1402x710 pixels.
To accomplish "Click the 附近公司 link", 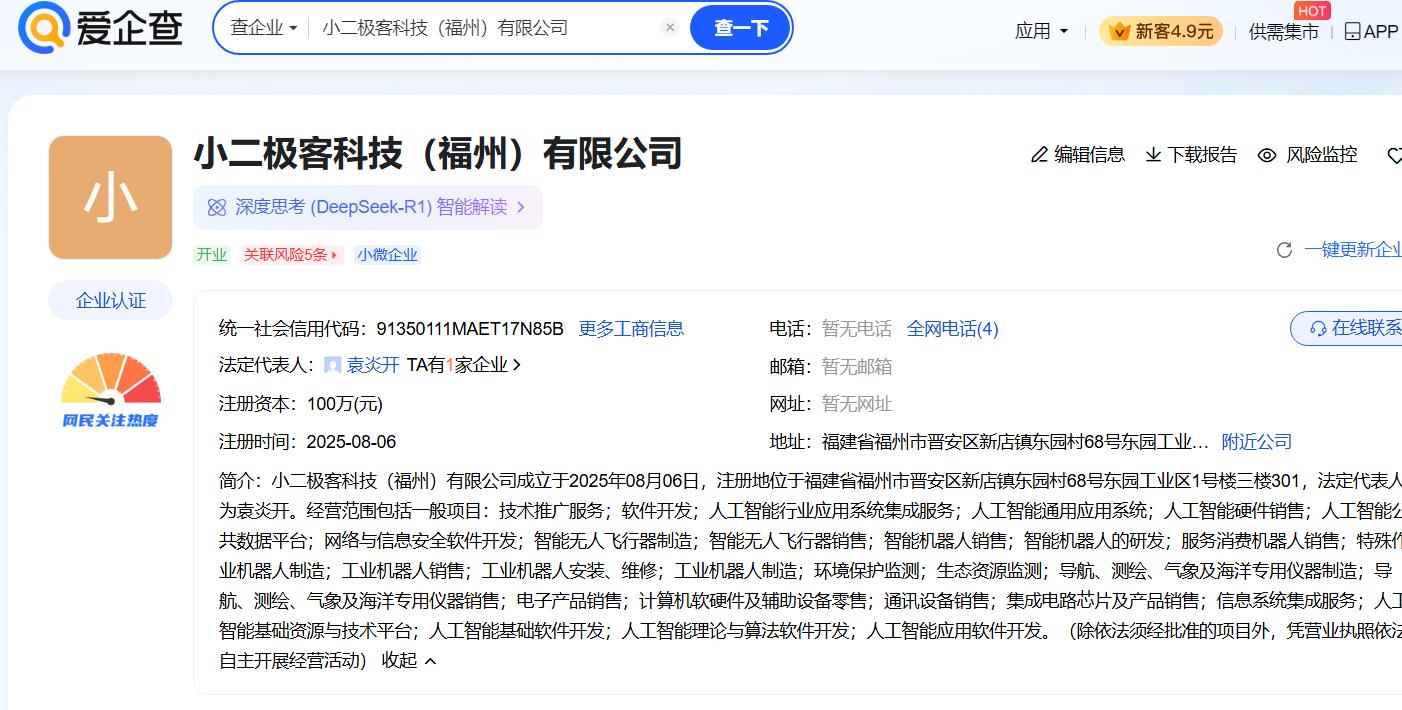I will 1256,442.
